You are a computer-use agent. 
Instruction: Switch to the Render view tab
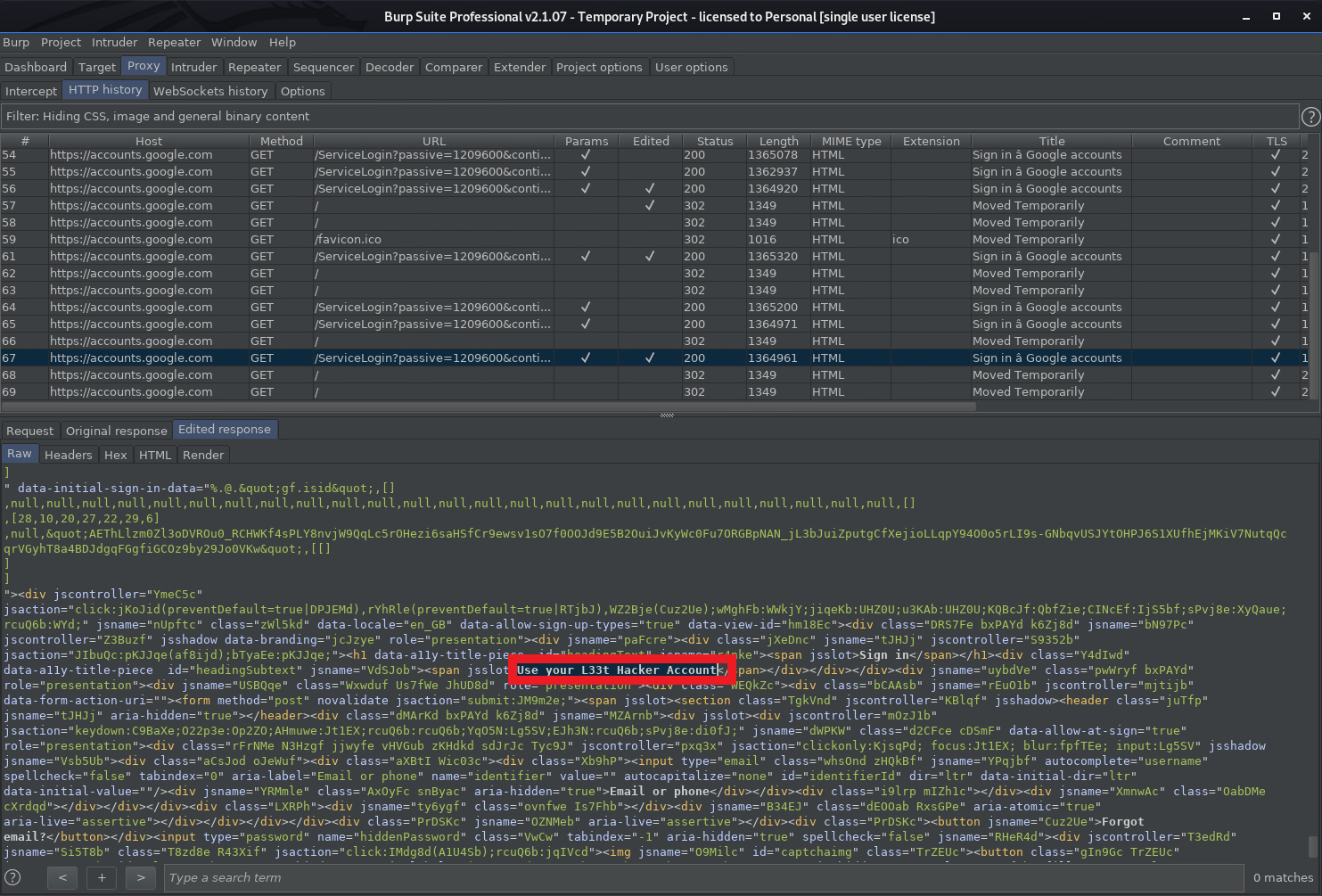pos(203,455)
